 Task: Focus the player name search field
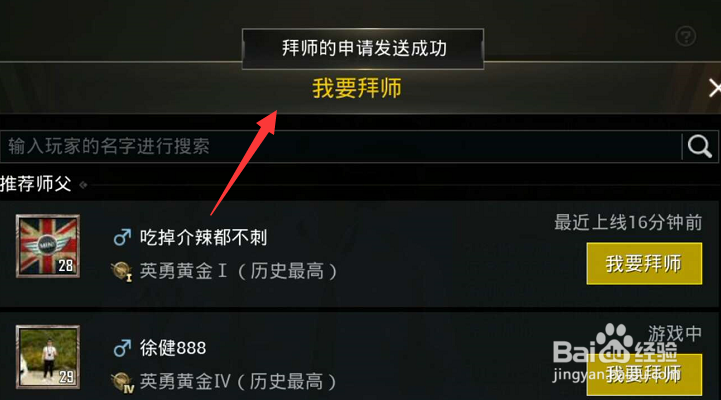coord(340,147)
